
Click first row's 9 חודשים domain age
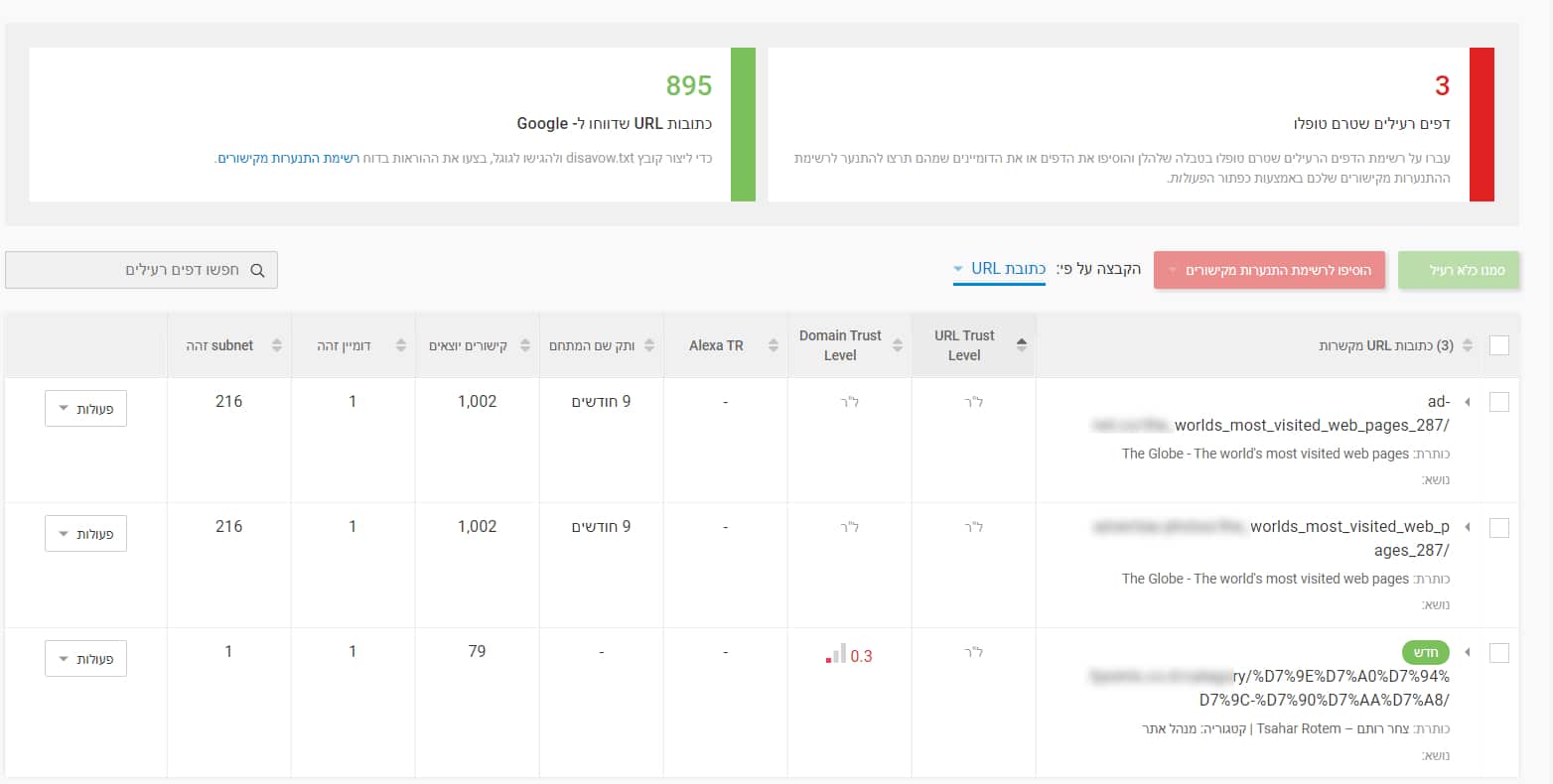point(601,402)
